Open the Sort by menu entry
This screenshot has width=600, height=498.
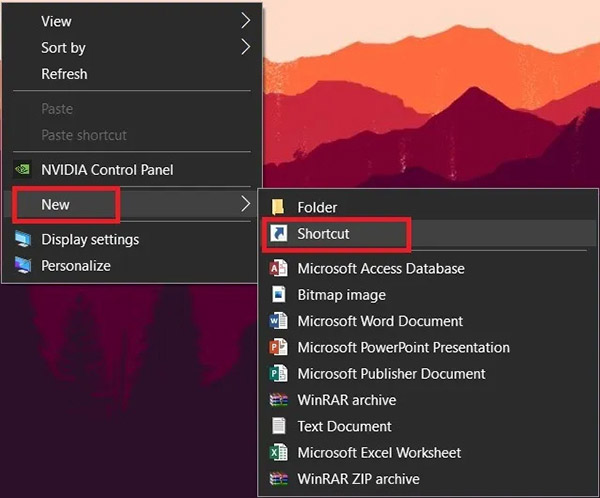(x=132, y=47)
